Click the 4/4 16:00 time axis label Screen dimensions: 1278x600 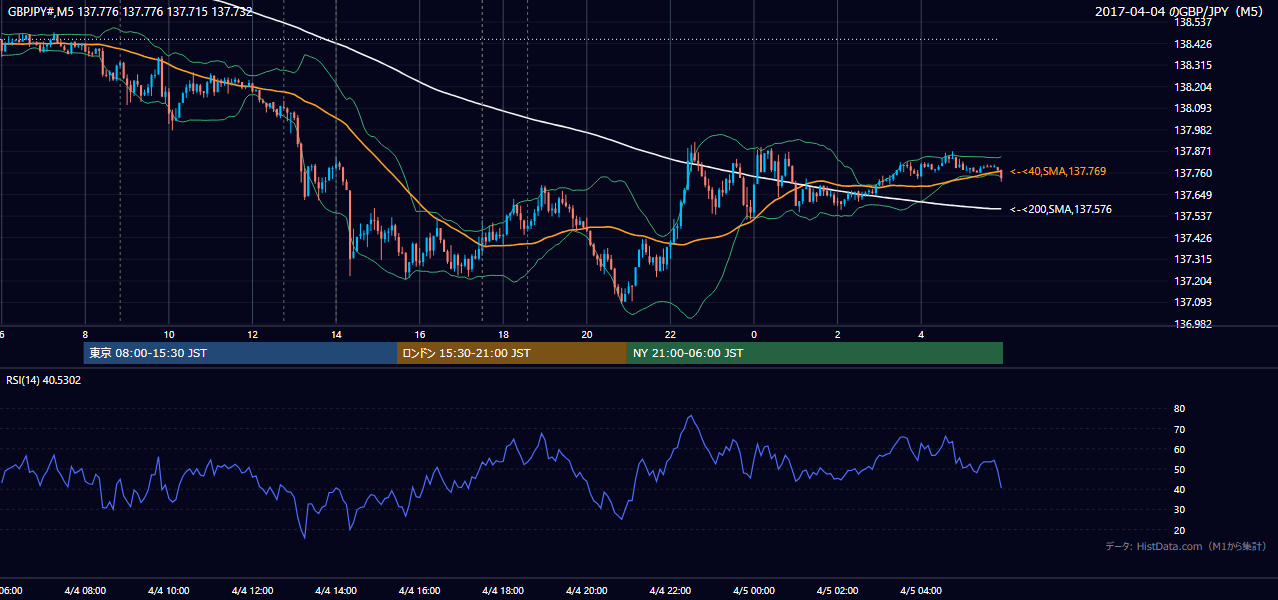pos(419,591)
